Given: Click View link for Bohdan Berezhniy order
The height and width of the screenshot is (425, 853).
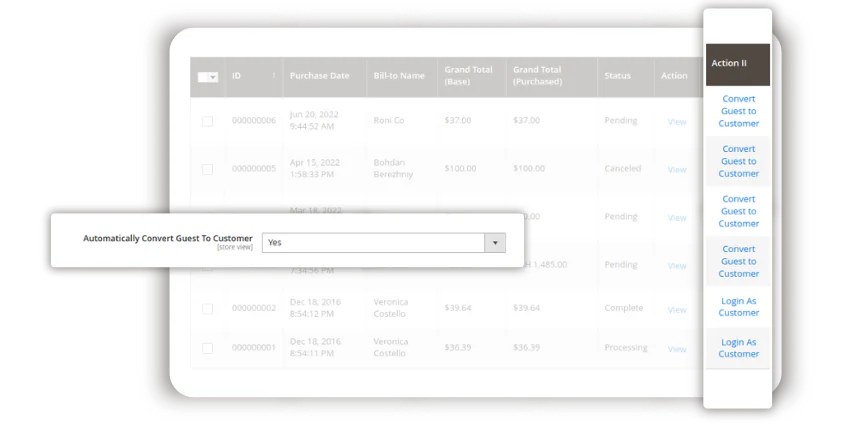Looking at the screenshot, I should pyautogui.click(x=677, y=170).
